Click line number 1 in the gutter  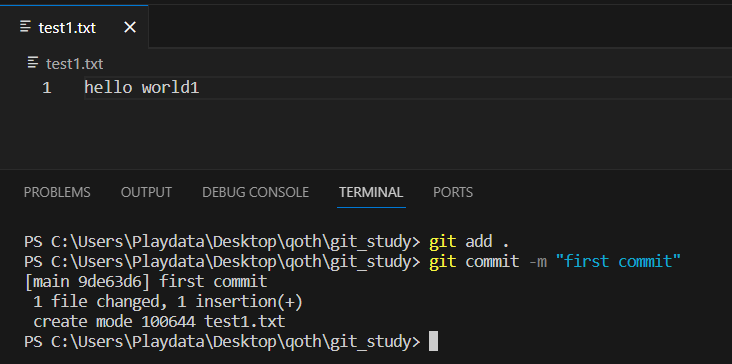(46, 88)
